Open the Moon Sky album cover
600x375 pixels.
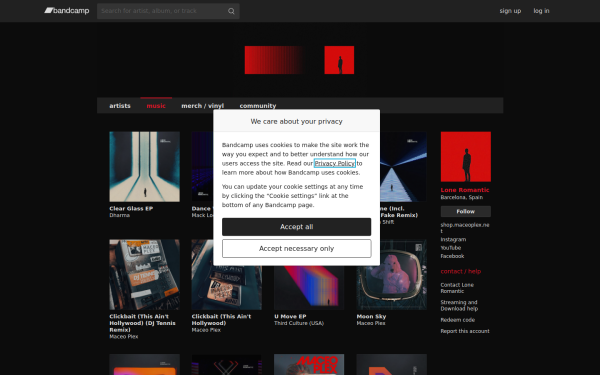[391, 275]
